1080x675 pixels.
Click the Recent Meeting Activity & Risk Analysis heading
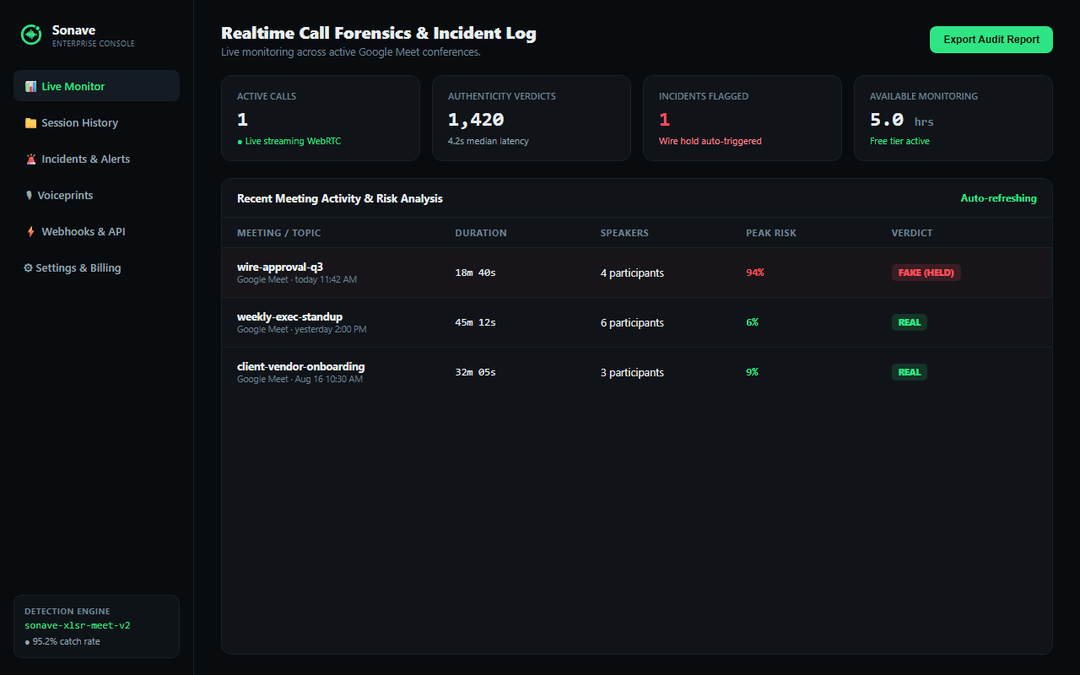point(340,198)
